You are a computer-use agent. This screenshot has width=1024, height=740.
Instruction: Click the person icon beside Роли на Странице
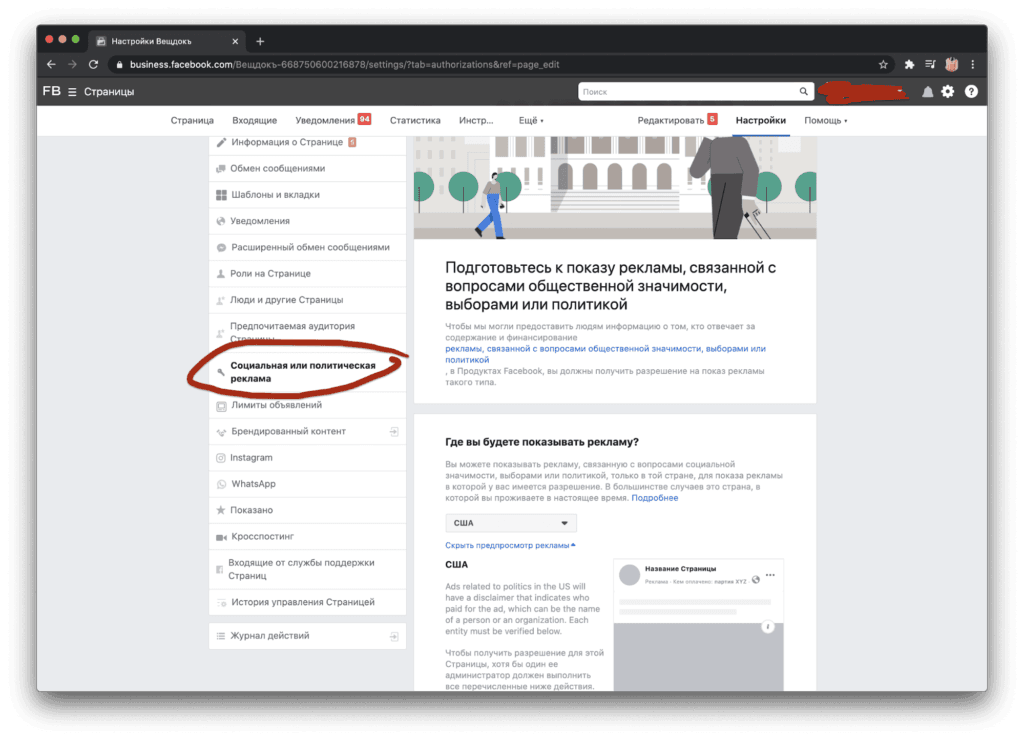[221, 274]
